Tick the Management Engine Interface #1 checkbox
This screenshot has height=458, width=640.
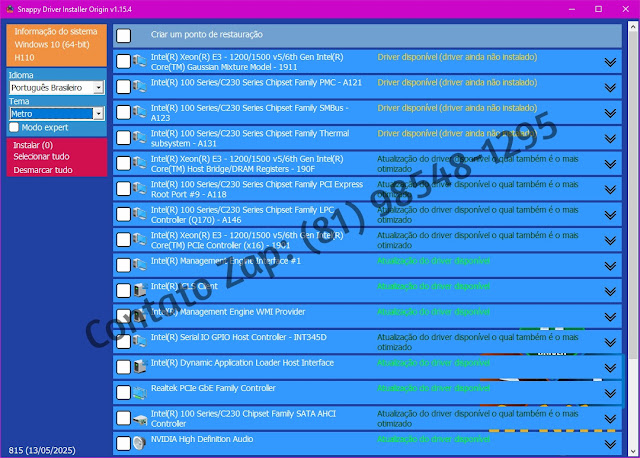click(124, 265)
